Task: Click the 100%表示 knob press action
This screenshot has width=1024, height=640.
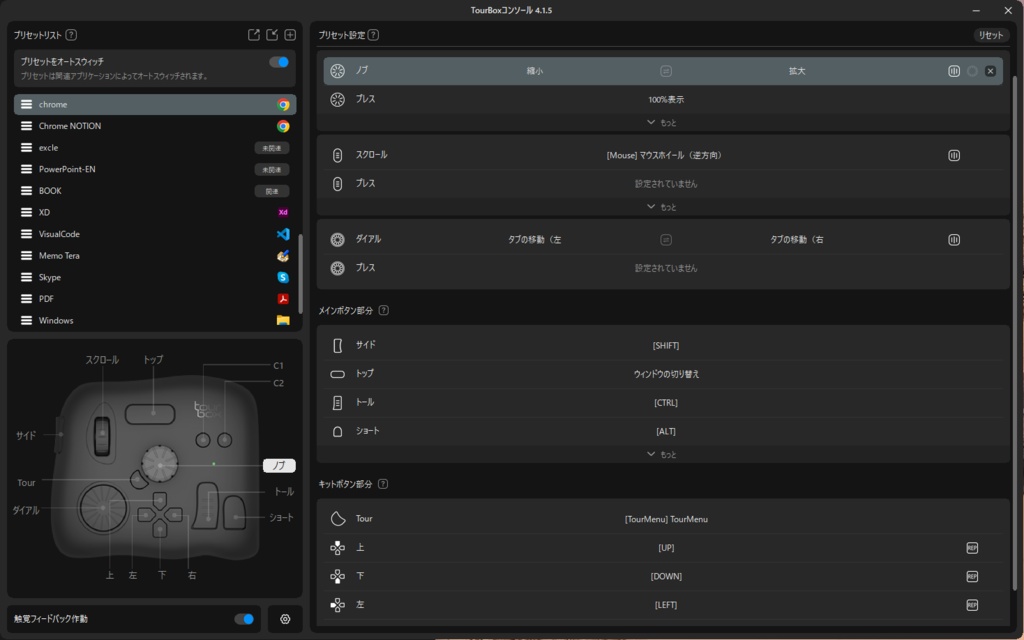Action: pyautogui.click(x=665, y=100)
